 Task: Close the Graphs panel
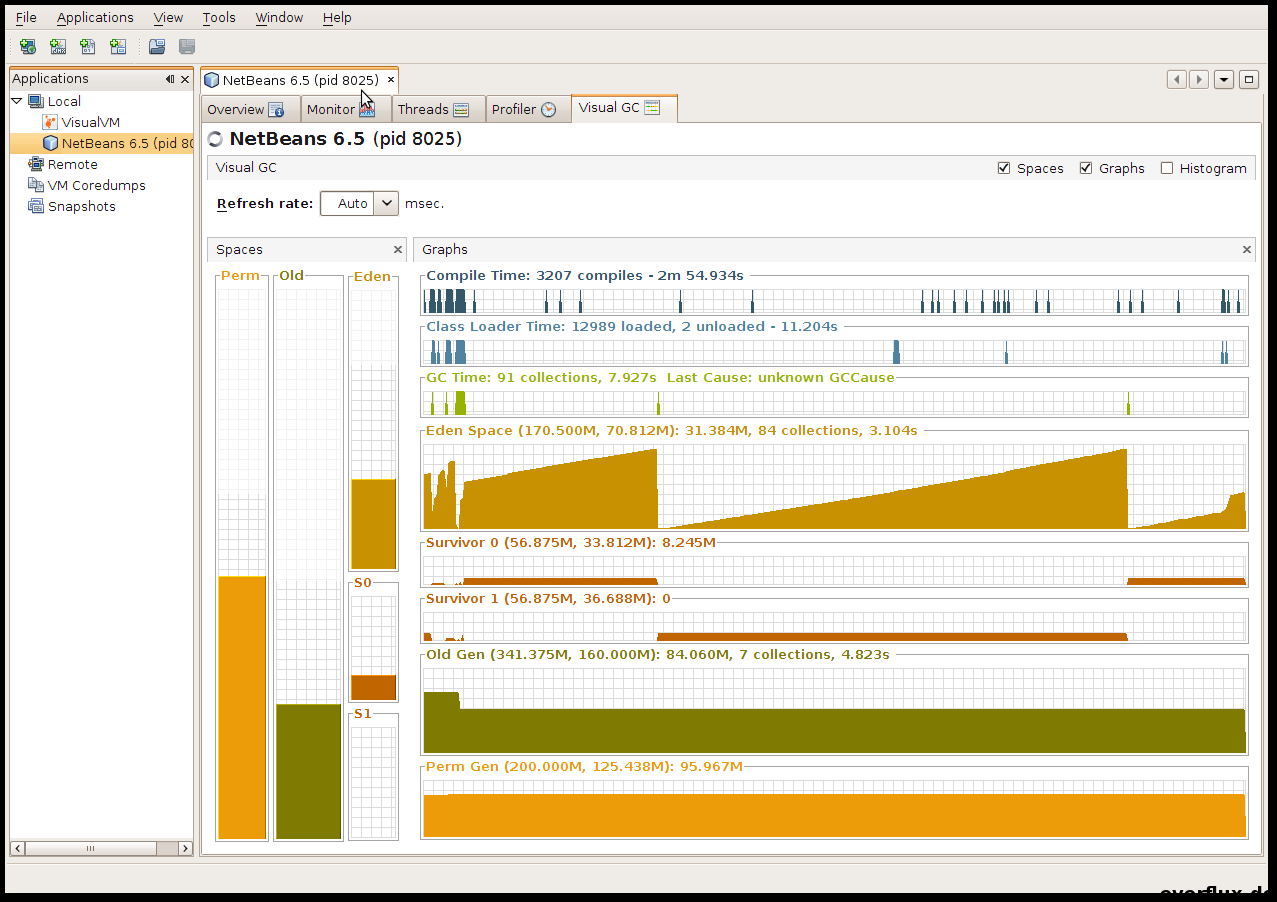click(1246, 249)
